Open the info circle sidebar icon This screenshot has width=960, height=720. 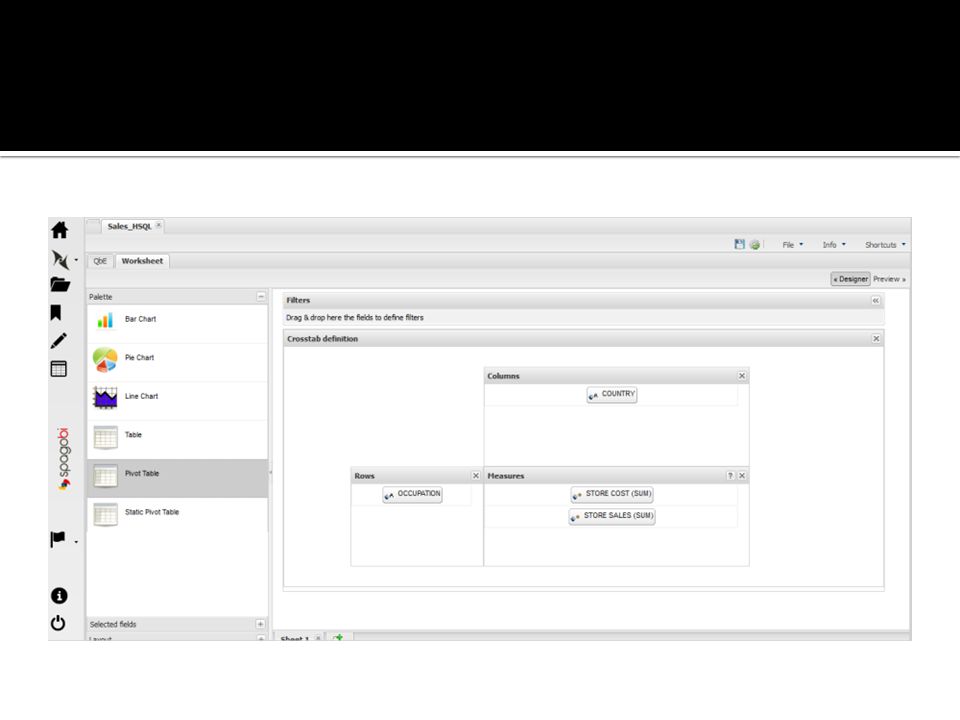[x=59, y=596]
